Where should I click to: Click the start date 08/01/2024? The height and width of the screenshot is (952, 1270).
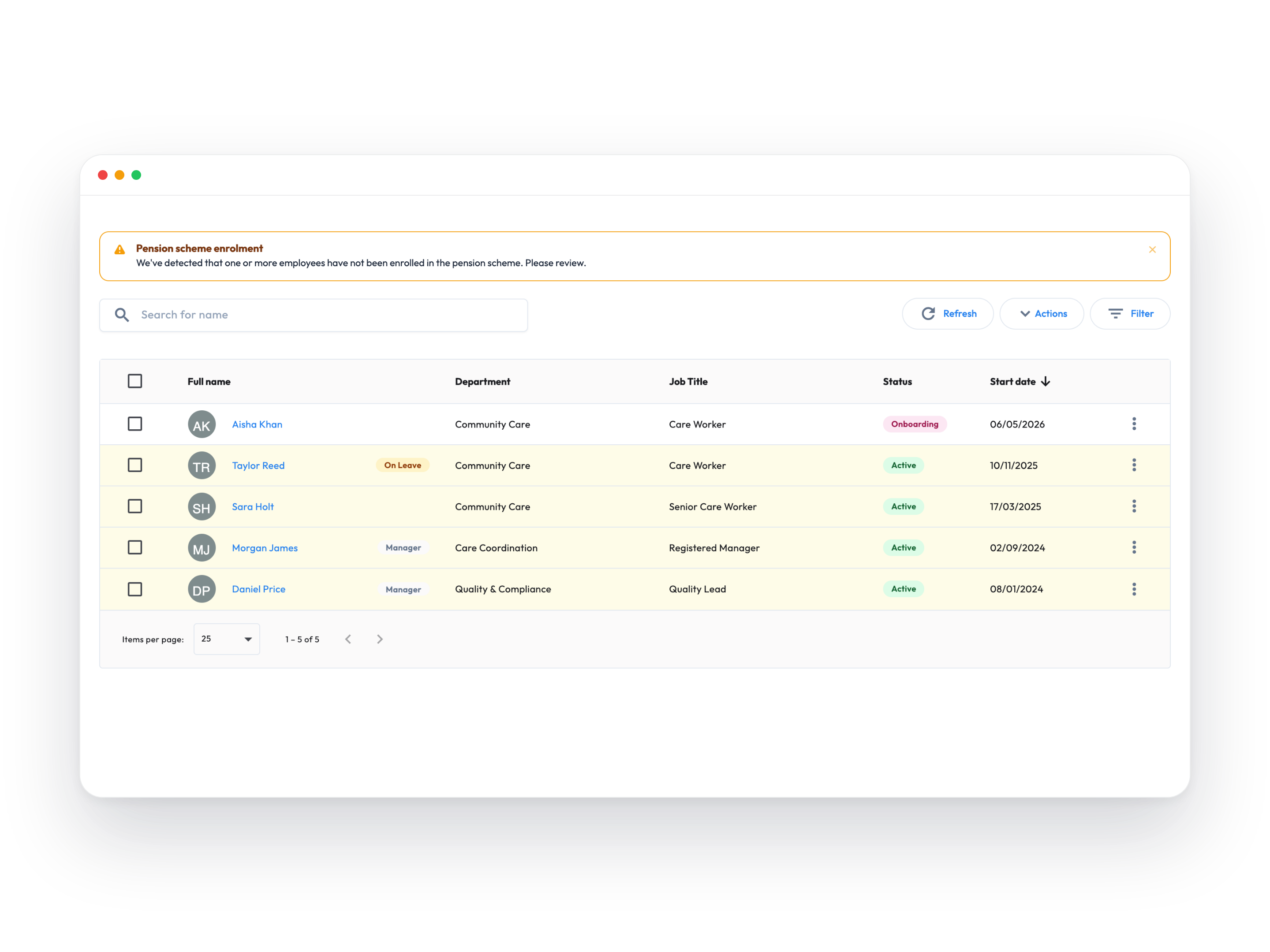[1016, 589]
